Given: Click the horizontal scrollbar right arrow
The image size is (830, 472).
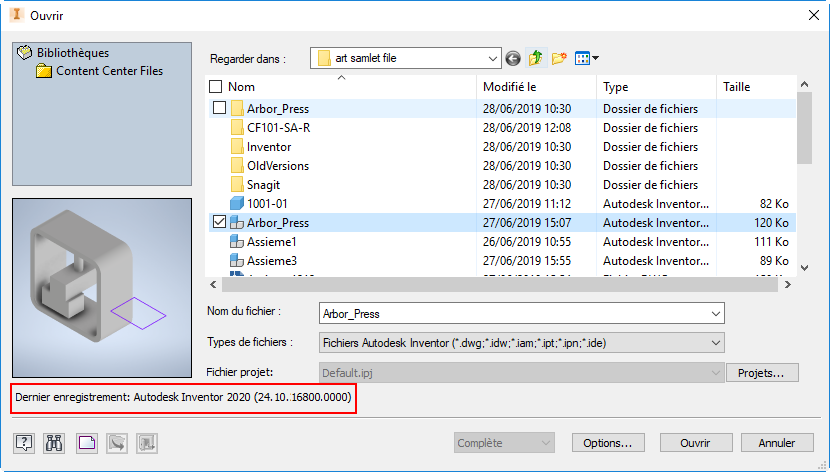Looking at the screenshot, I should [788, 285].
